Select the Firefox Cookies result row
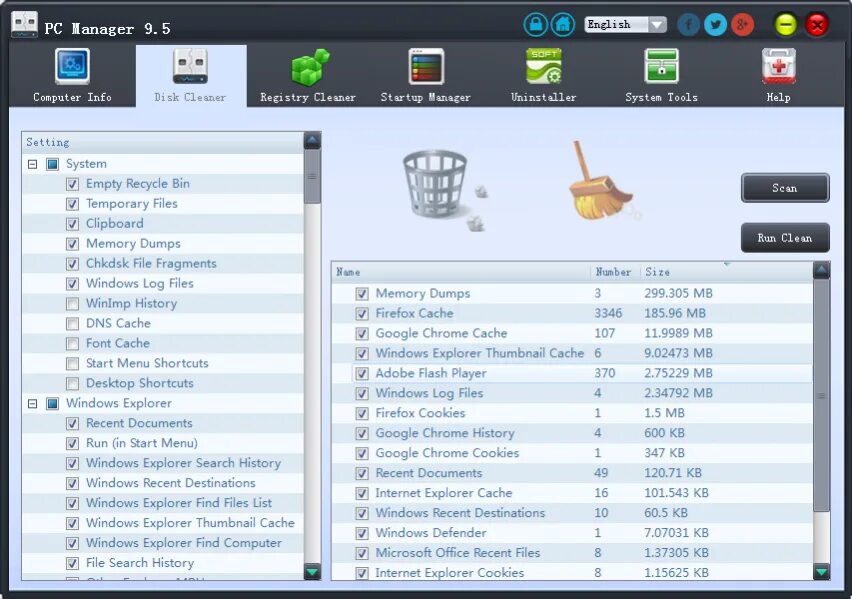This screenshot has width=852, height=599. point(572,413)
